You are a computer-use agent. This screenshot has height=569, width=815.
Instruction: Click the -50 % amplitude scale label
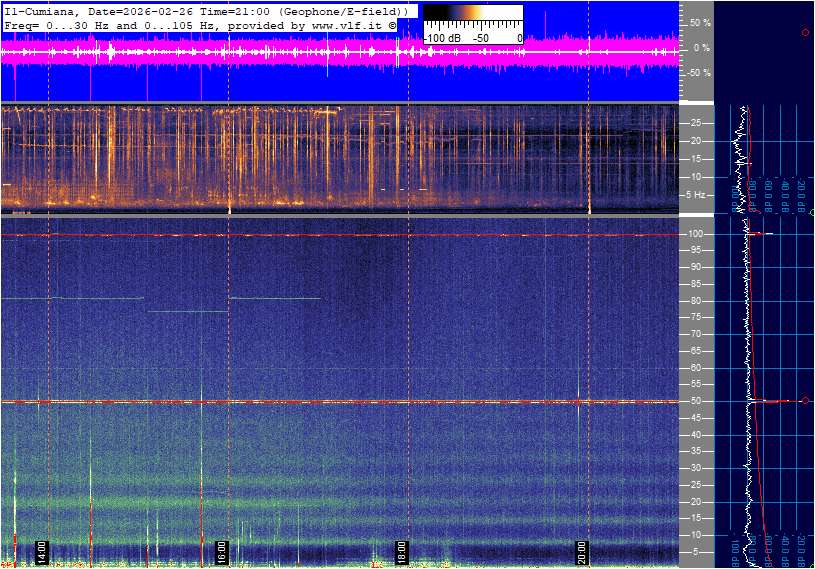click(698, 73)
